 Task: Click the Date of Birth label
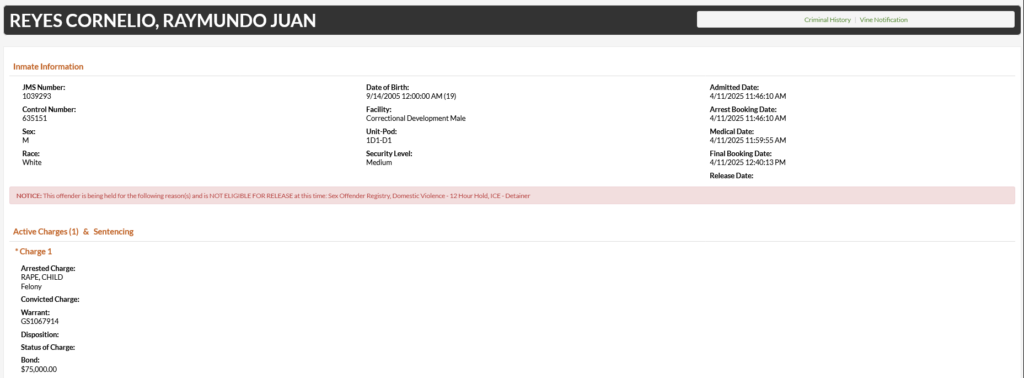pyautogui.click(x=387, y=87)
